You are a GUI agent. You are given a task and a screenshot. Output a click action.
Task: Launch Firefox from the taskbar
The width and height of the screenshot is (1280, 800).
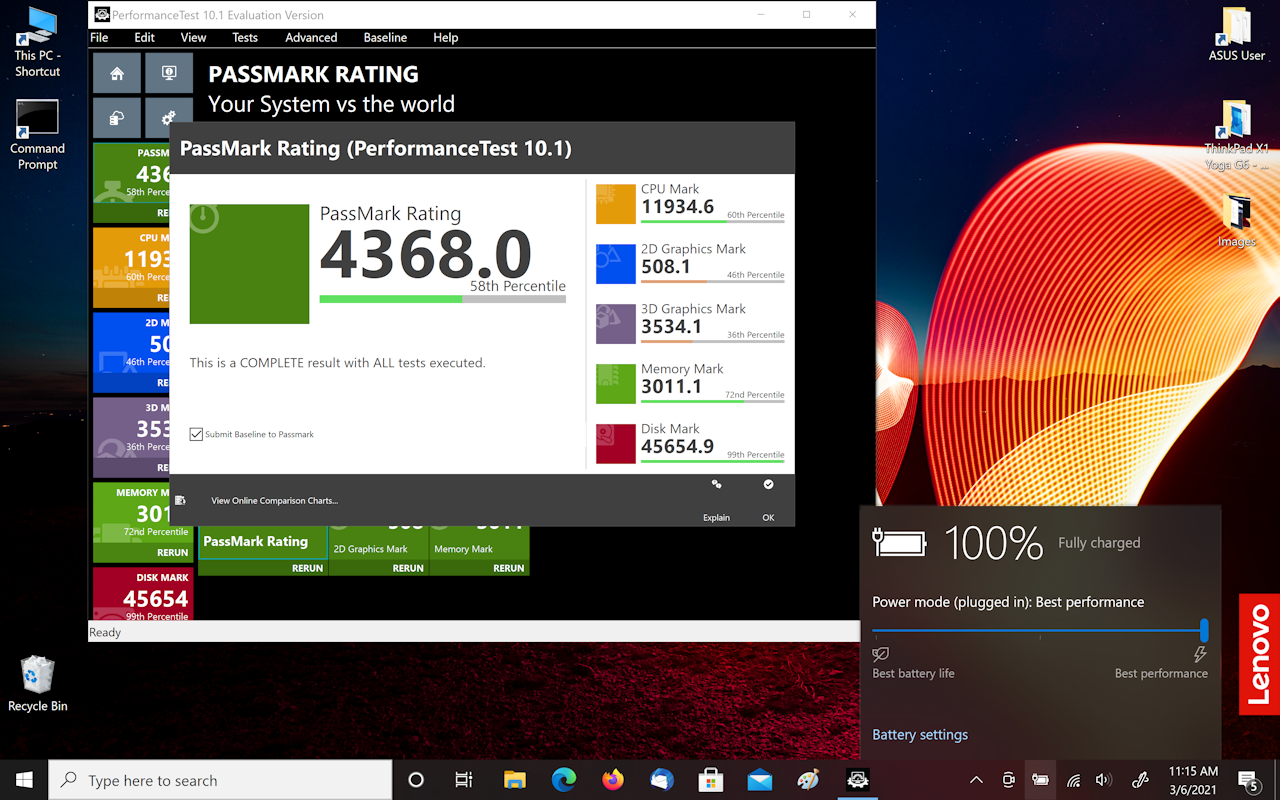pyautogui.click(x=613, y=780)
